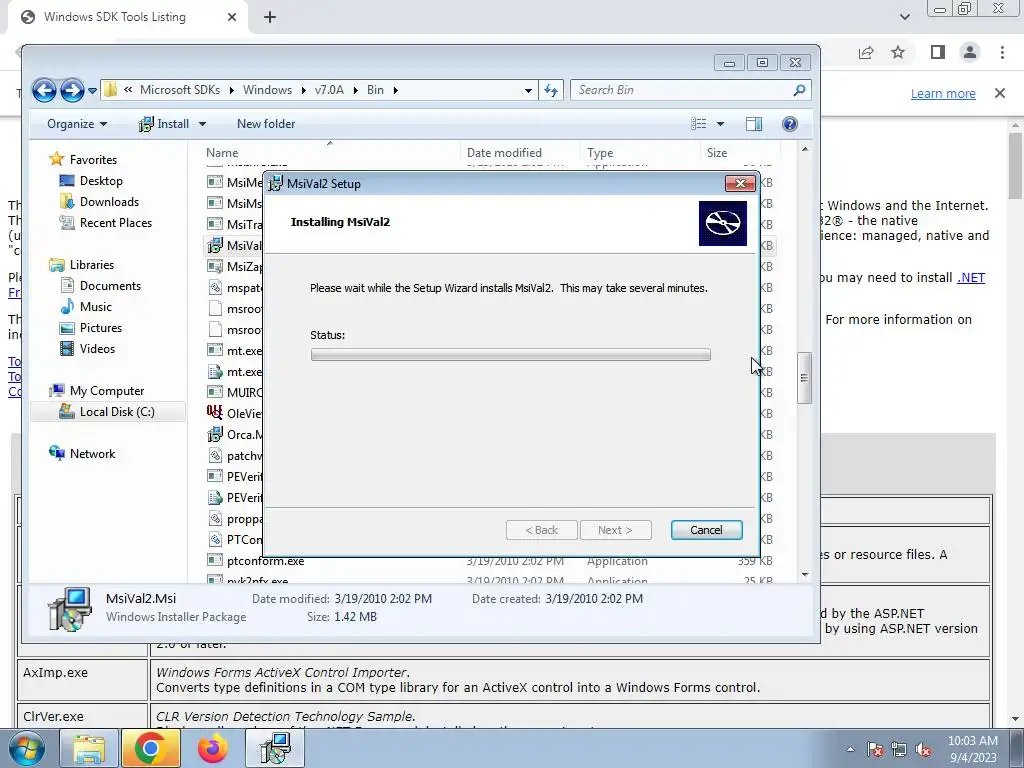This screenshot has width=1024, height=768.
Task: Click the installer disc logo in setup header
Action: click(722, 223)
